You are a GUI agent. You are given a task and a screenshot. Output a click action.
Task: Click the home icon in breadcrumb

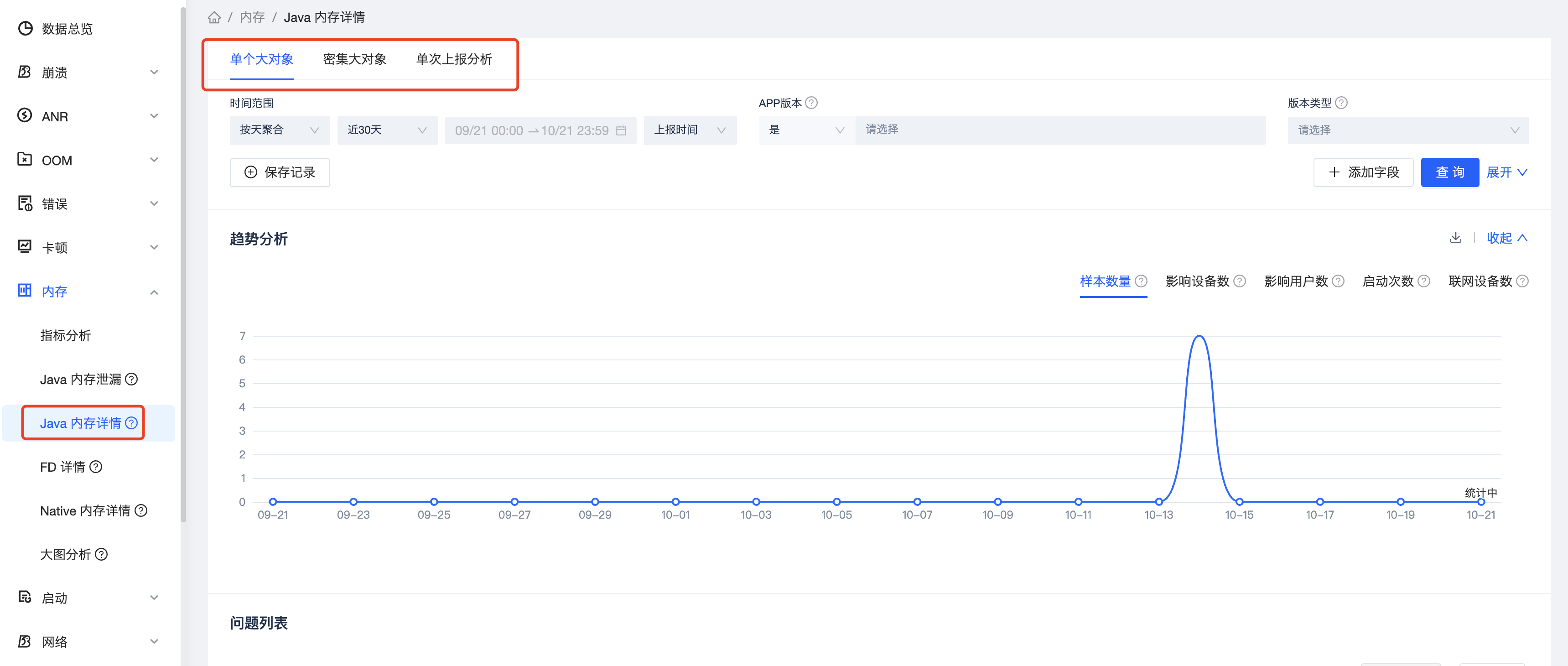pos(213,18)
